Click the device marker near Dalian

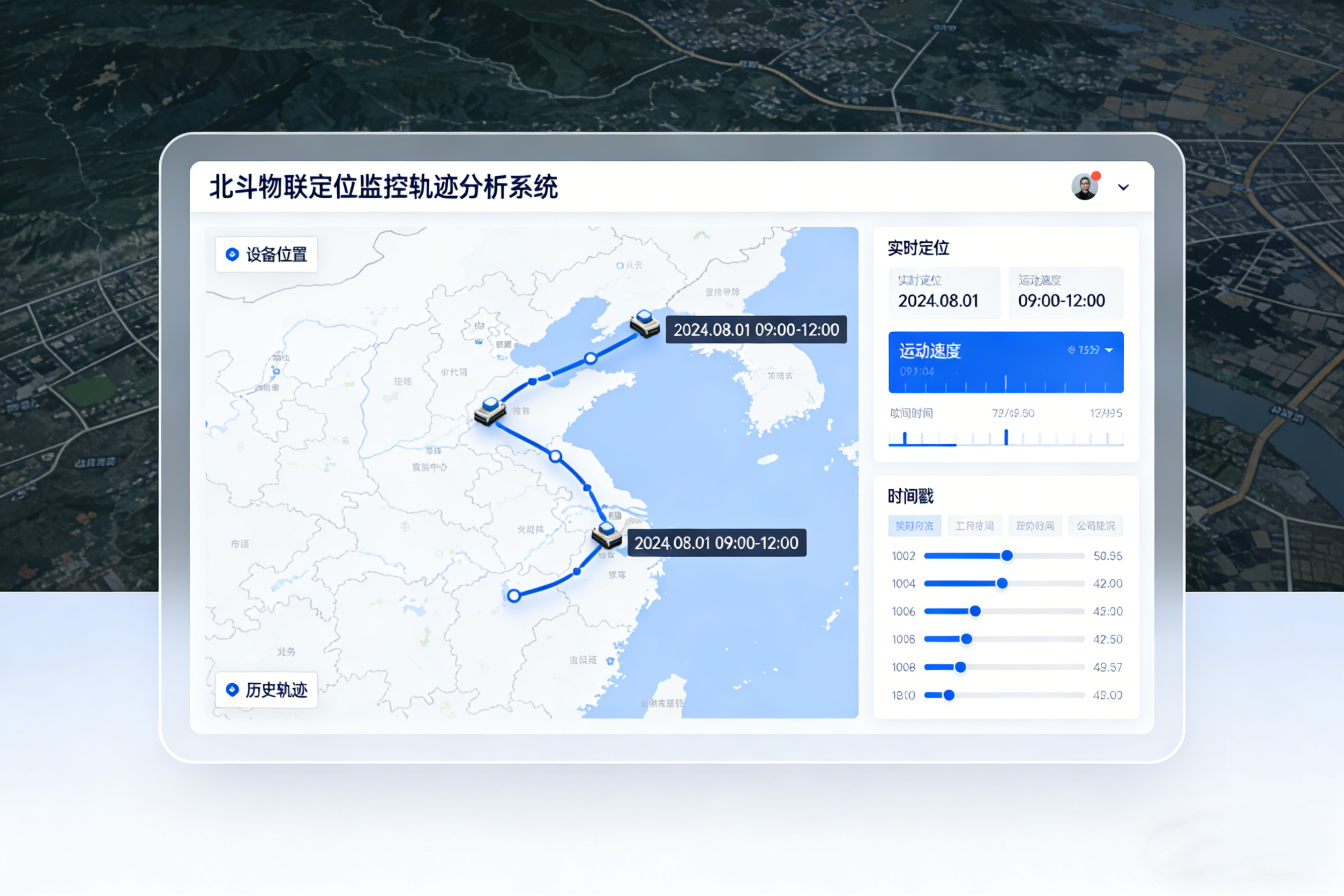(x=645, y=324)
